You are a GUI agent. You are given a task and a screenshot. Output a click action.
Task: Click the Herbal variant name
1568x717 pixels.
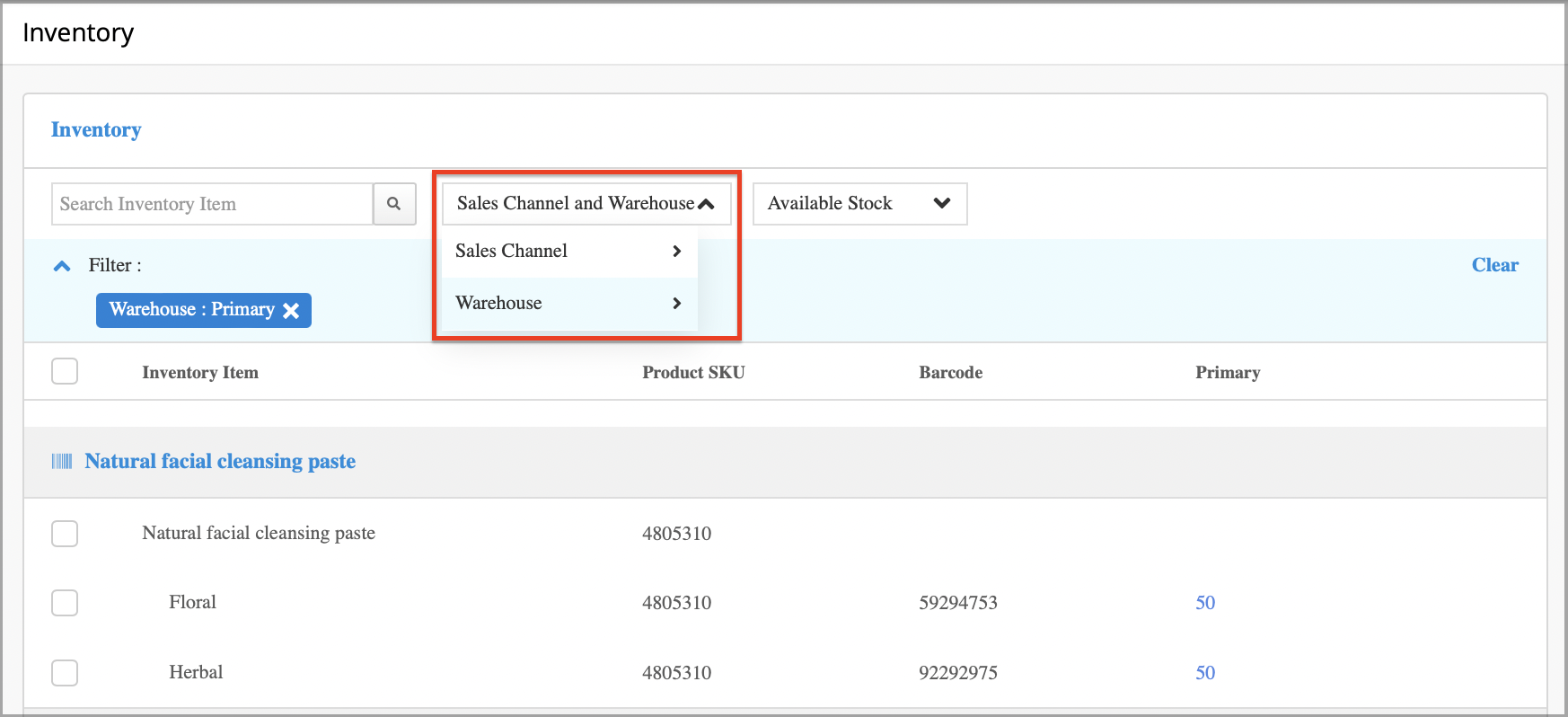tap(196, 672)
